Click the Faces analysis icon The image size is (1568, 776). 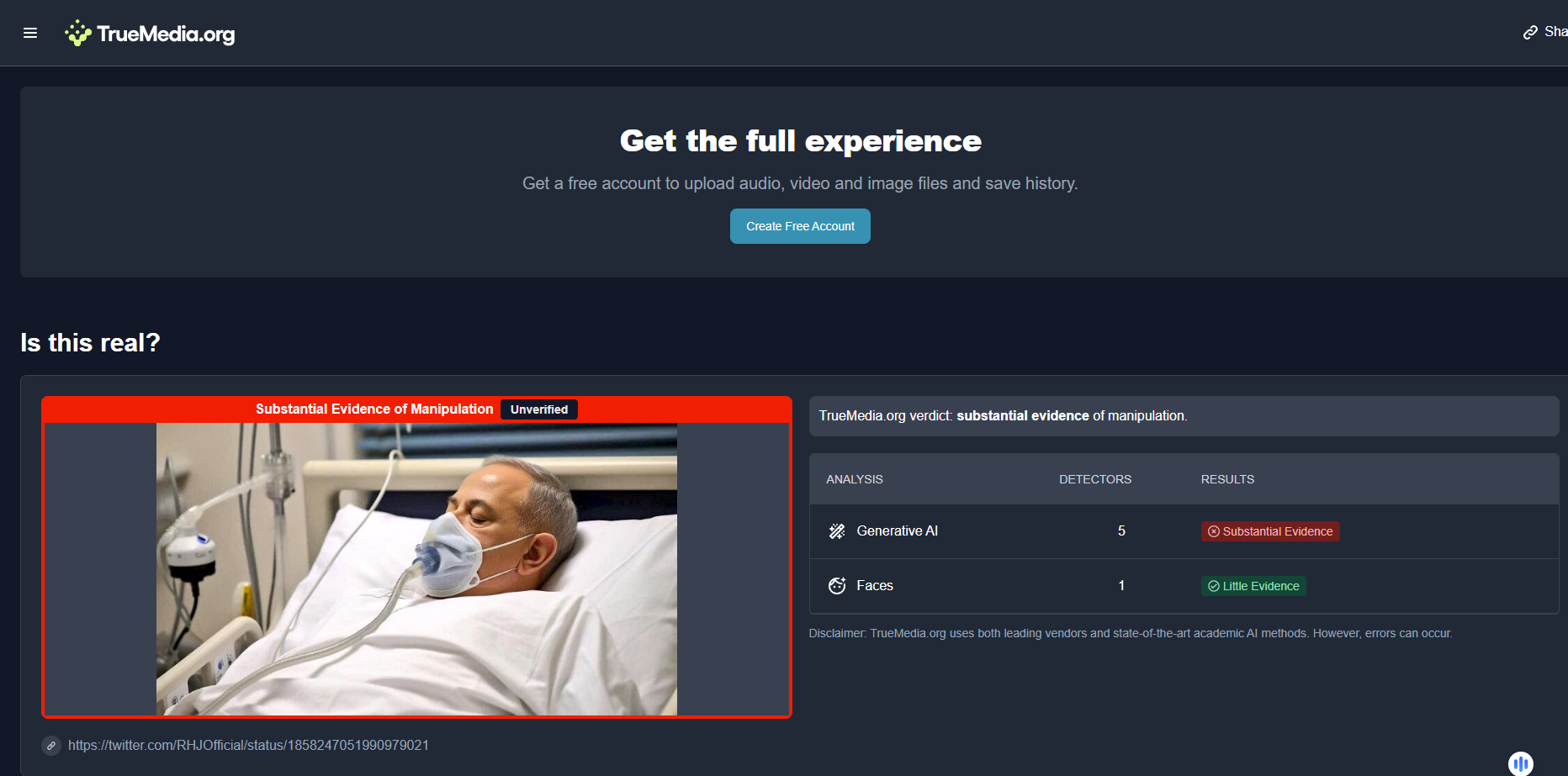click(837, 586)
